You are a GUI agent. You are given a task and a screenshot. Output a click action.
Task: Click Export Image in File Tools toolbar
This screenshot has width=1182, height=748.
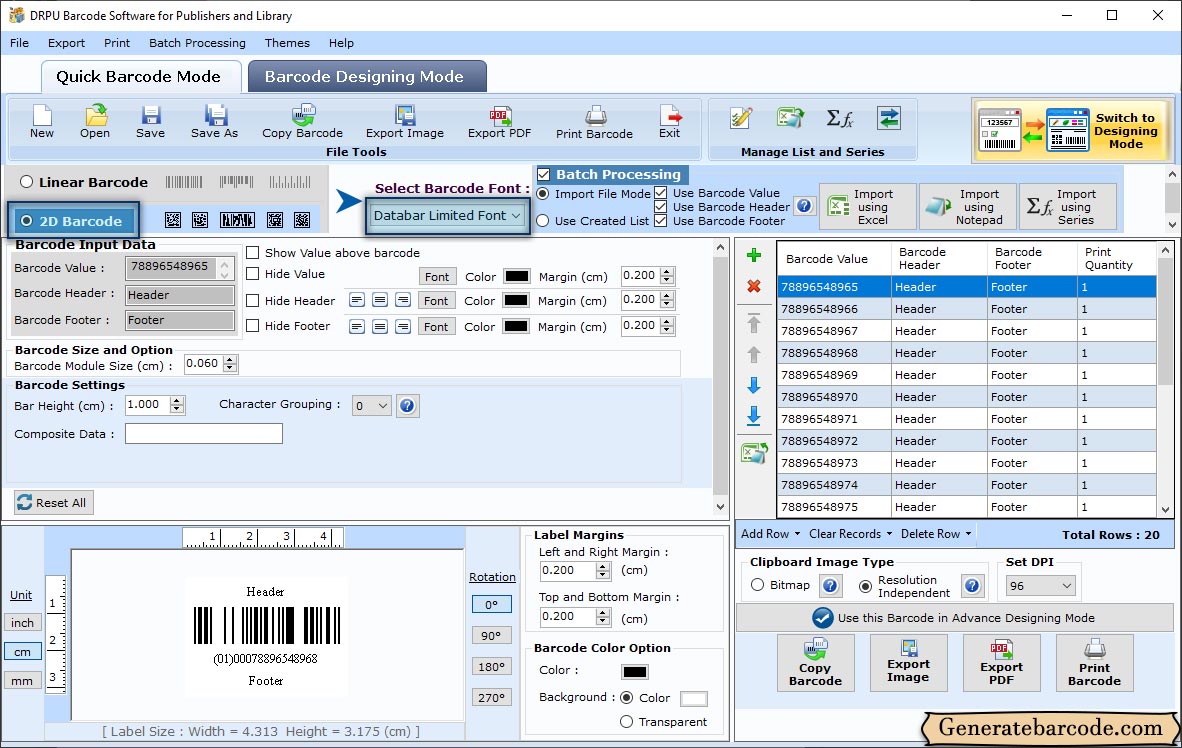[405, 122]
